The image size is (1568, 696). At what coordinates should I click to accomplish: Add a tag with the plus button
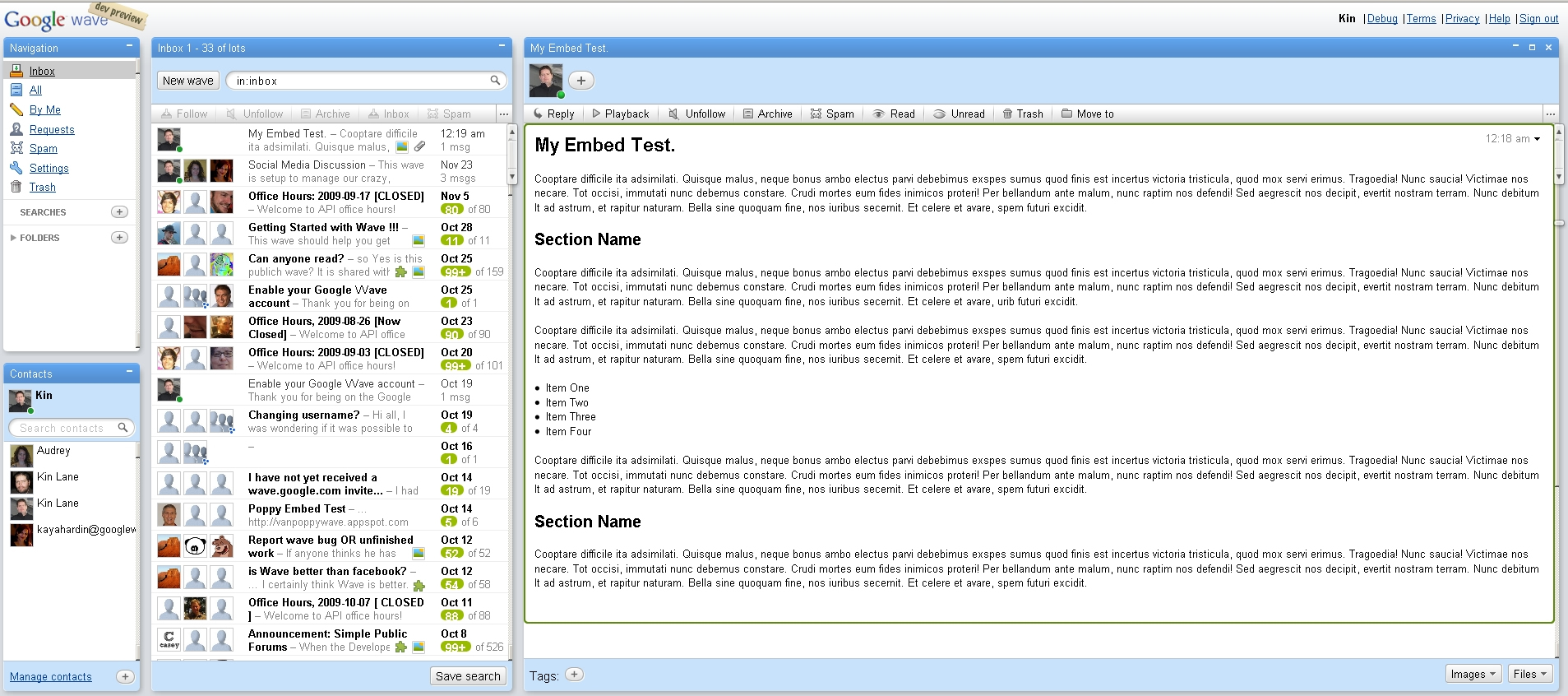(574, 675)
